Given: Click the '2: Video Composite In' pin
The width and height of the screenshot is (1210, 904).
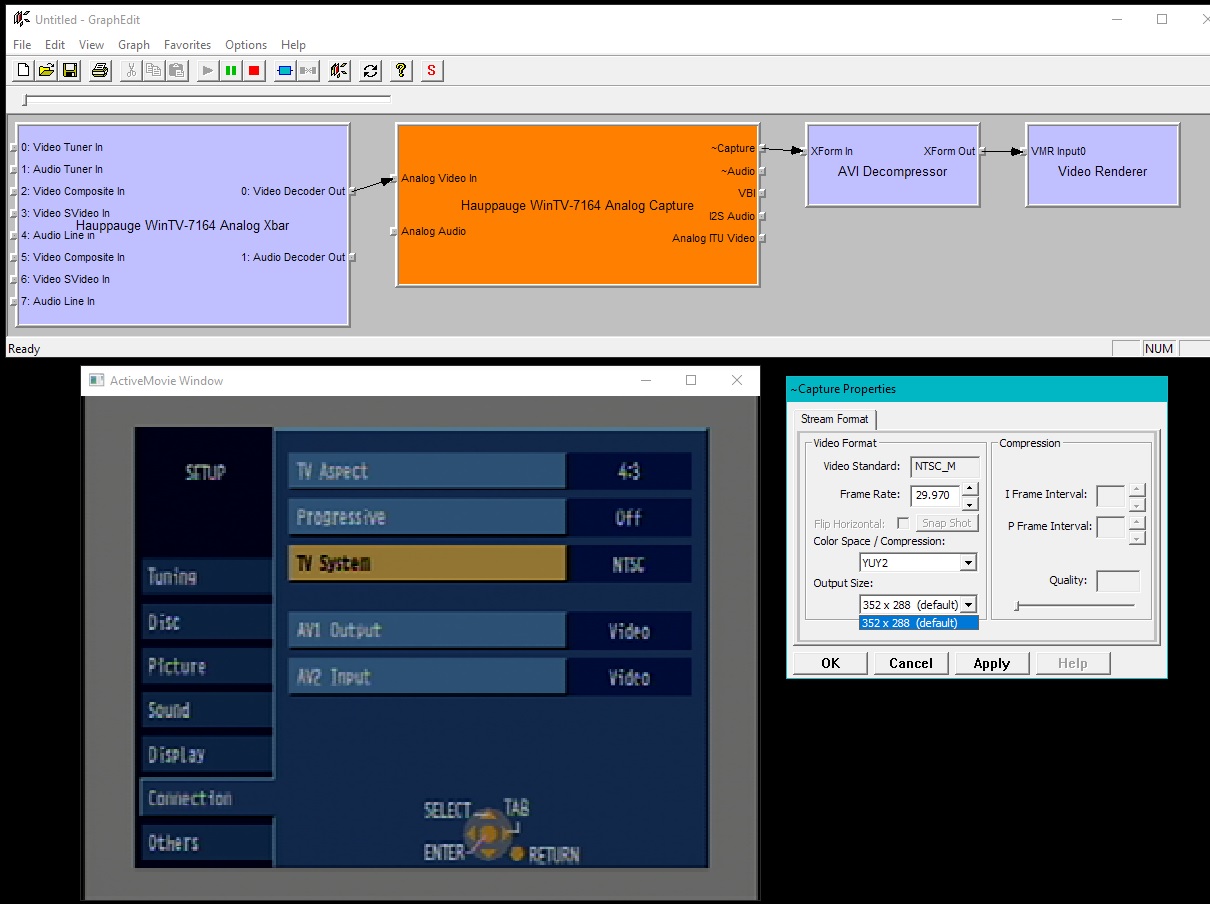Looking at the screenshot, I should pos(72,191).
